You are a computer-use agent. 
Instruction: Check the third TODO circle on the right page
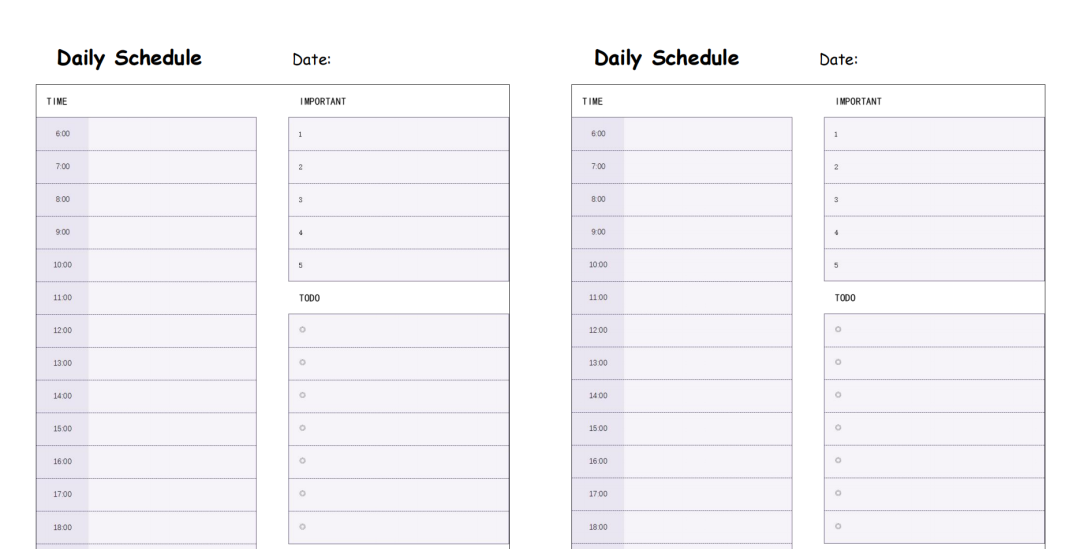pyautogui.click(x=838, y=395)
